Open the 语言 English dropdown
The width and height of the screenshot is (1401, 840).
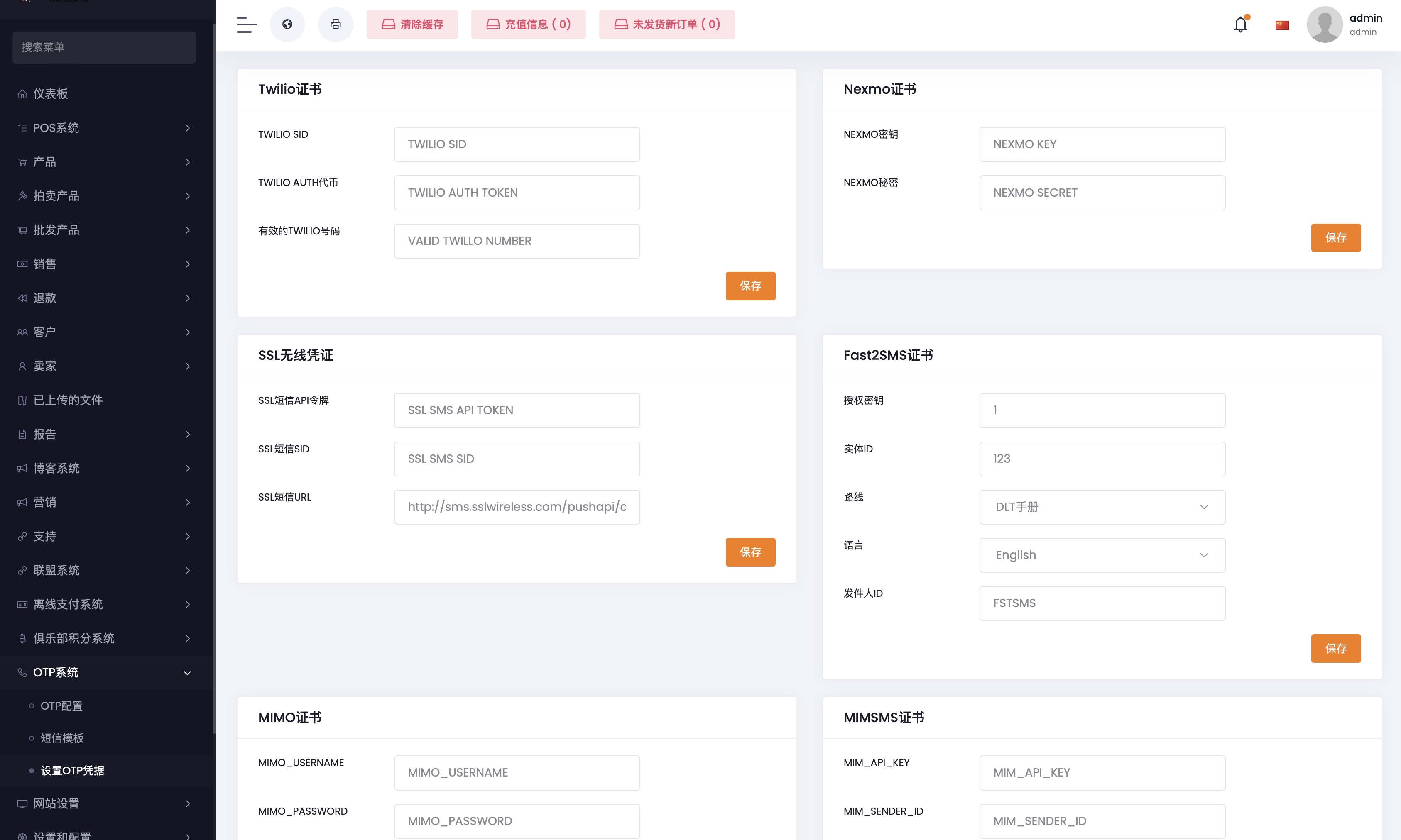tap(1102, 555)
